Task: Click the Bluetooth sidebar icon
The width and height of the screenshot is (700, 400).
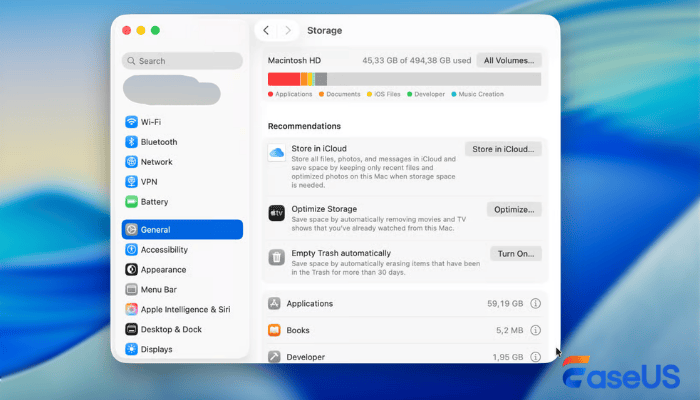Action: tap(131, 142)
